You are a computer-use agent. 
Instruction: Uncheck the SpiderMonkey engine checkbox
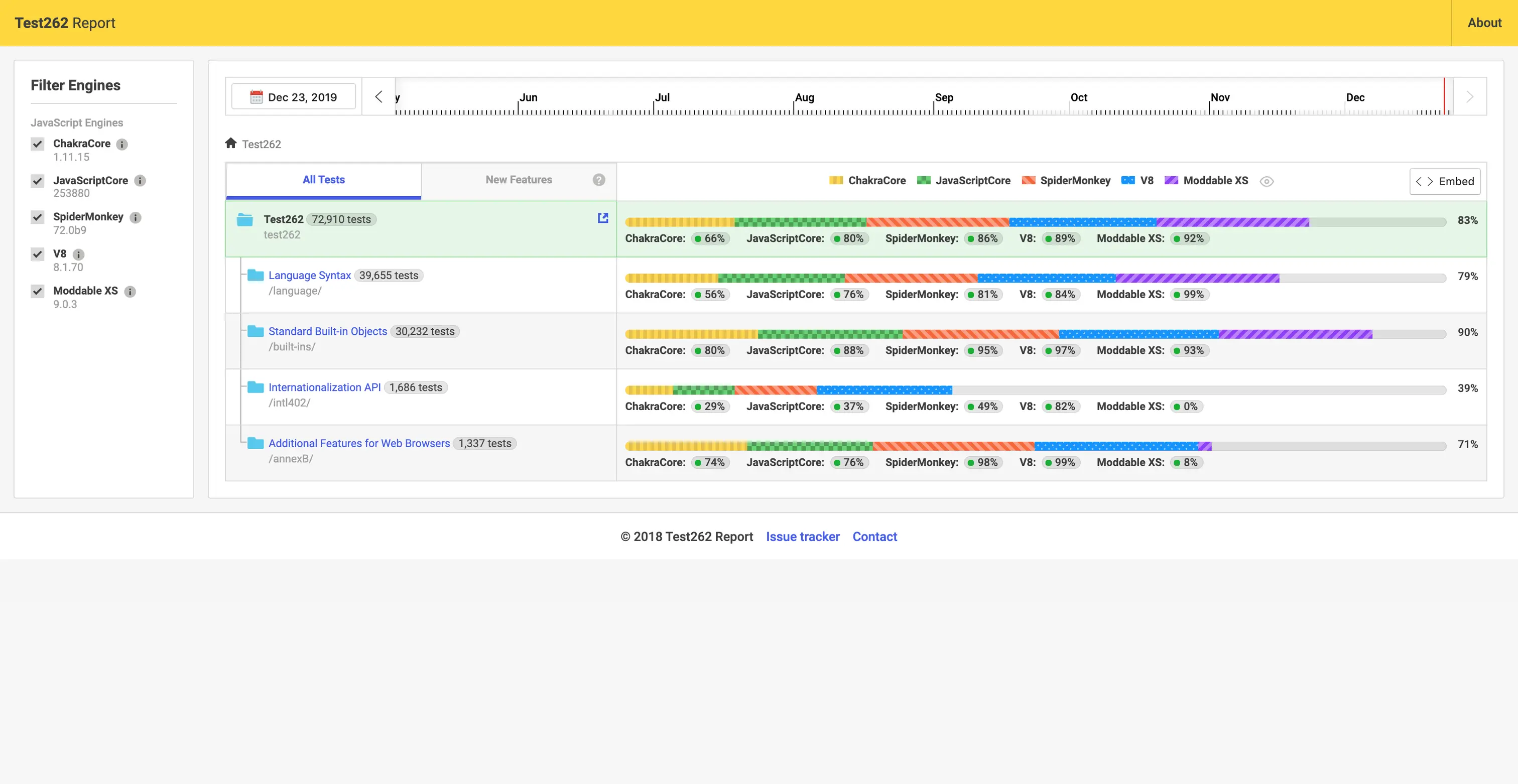(x=38, y=217)
